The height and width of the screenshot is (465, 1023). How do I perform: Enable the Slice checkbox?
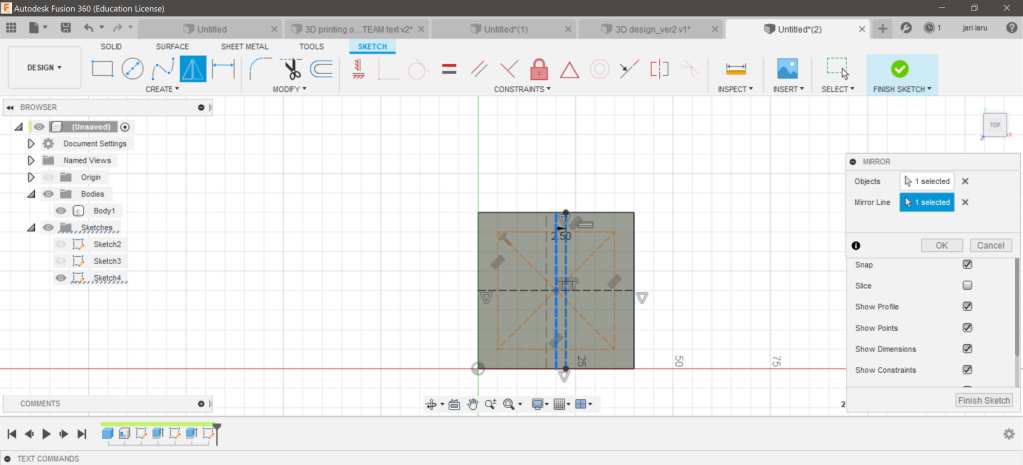968,286
